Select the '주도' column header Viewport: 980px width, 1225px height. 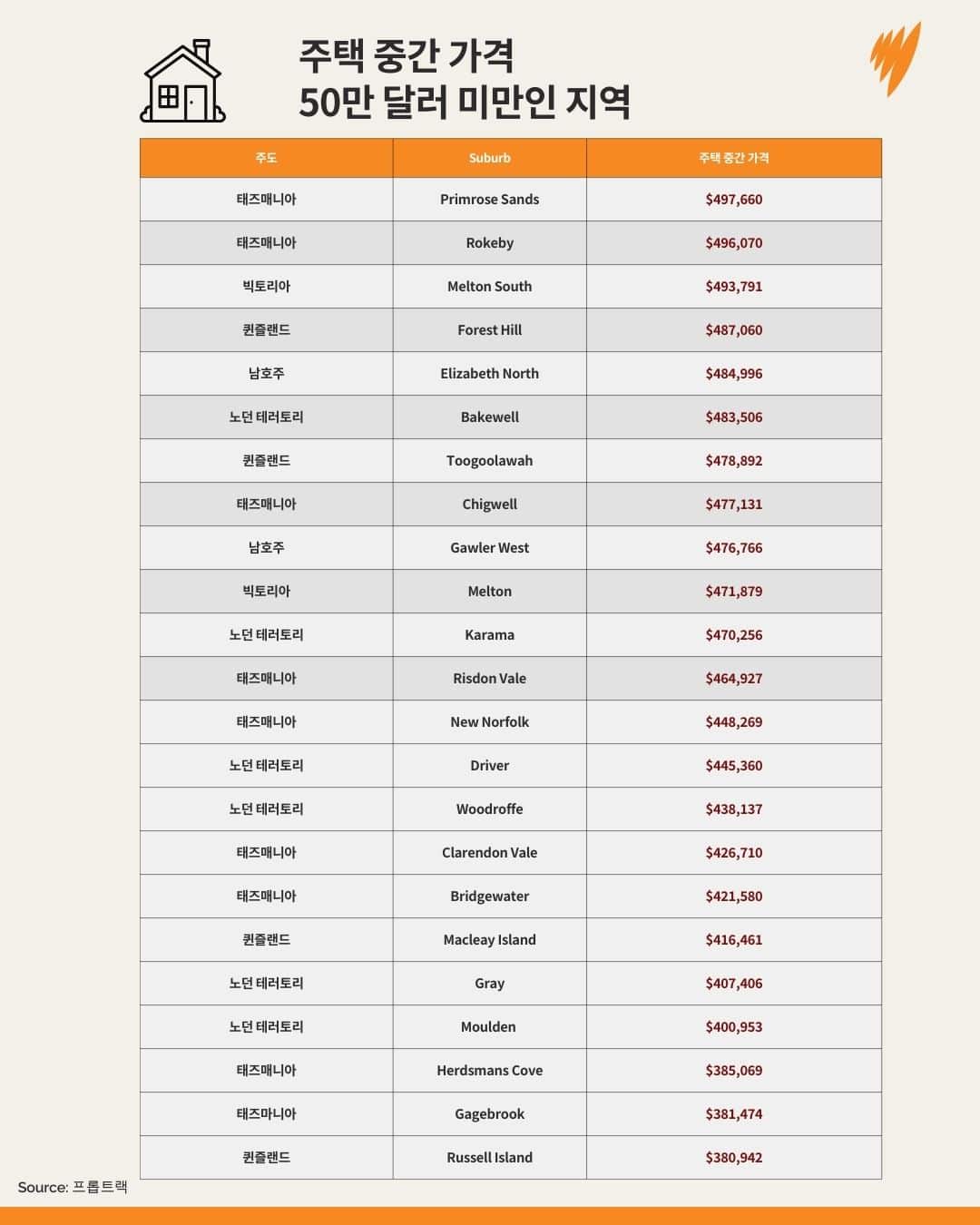(266, 158)
